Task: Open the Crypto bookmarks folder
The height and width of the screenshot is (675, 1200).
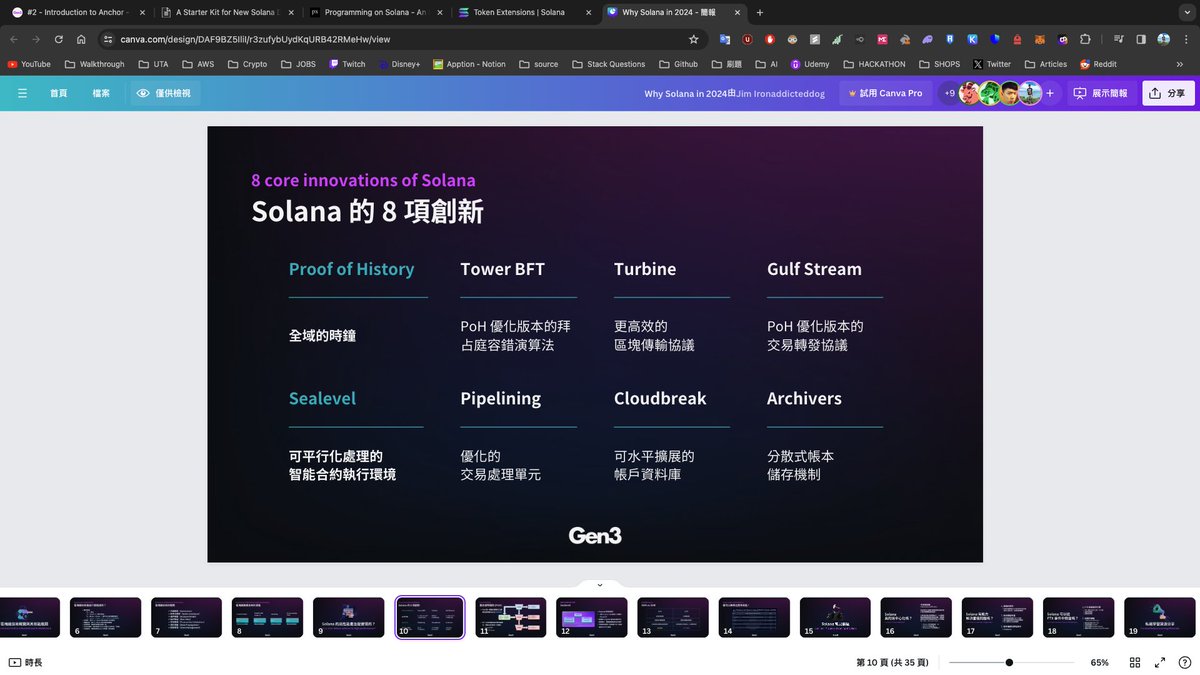Action: 247,64
